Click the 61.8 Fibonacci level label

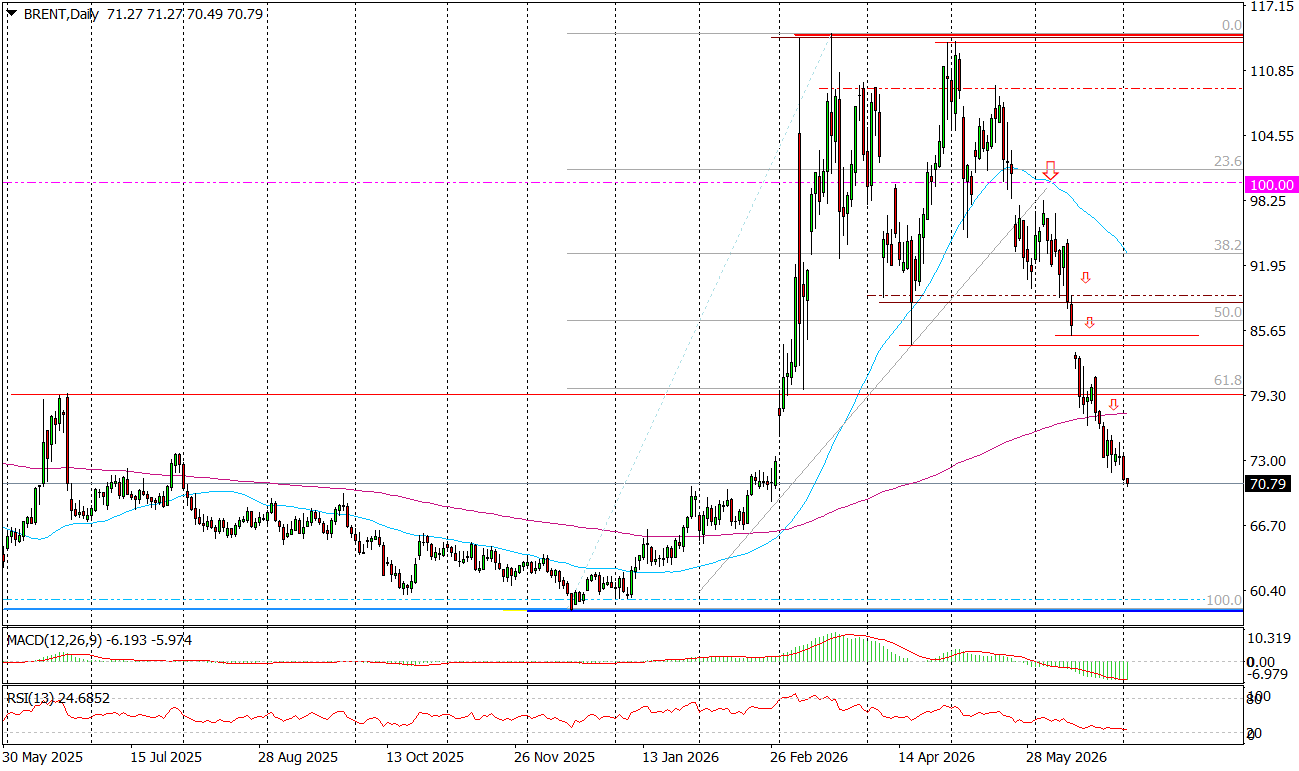pyautogui.click(x=1227, y=380)
